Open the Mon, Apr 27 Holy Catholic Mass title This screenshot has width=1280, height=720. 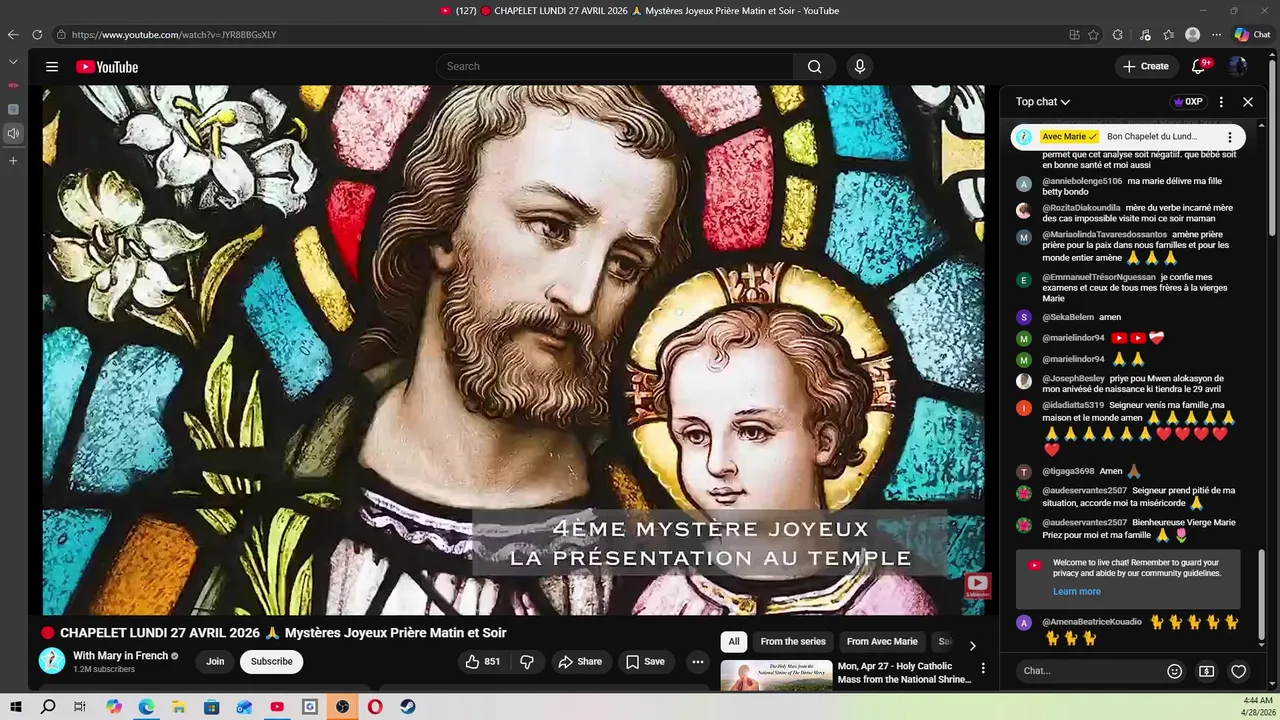(x=904, y=673)
